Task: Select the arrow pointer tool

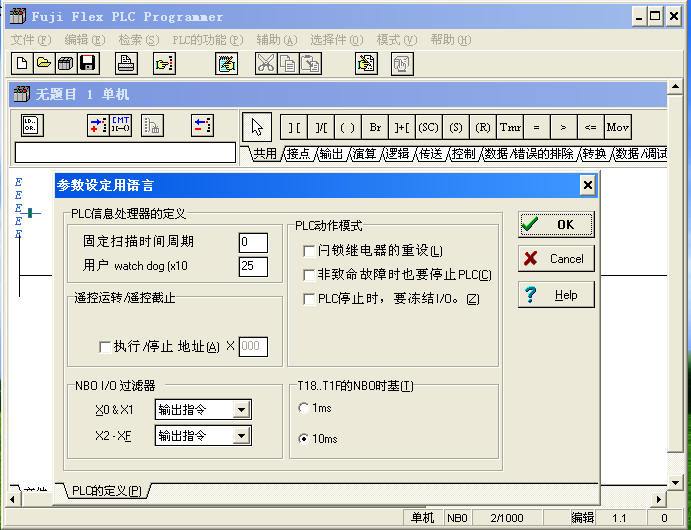Action: pos(257,127)
